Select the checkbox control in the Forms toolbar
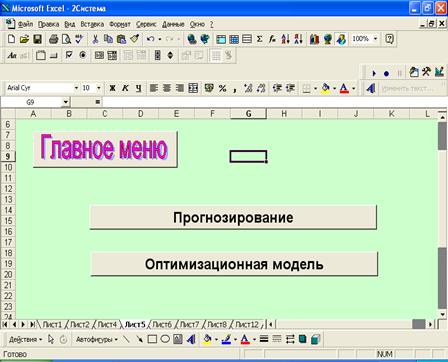Viewport: 448px width, 362px height. 69,55
